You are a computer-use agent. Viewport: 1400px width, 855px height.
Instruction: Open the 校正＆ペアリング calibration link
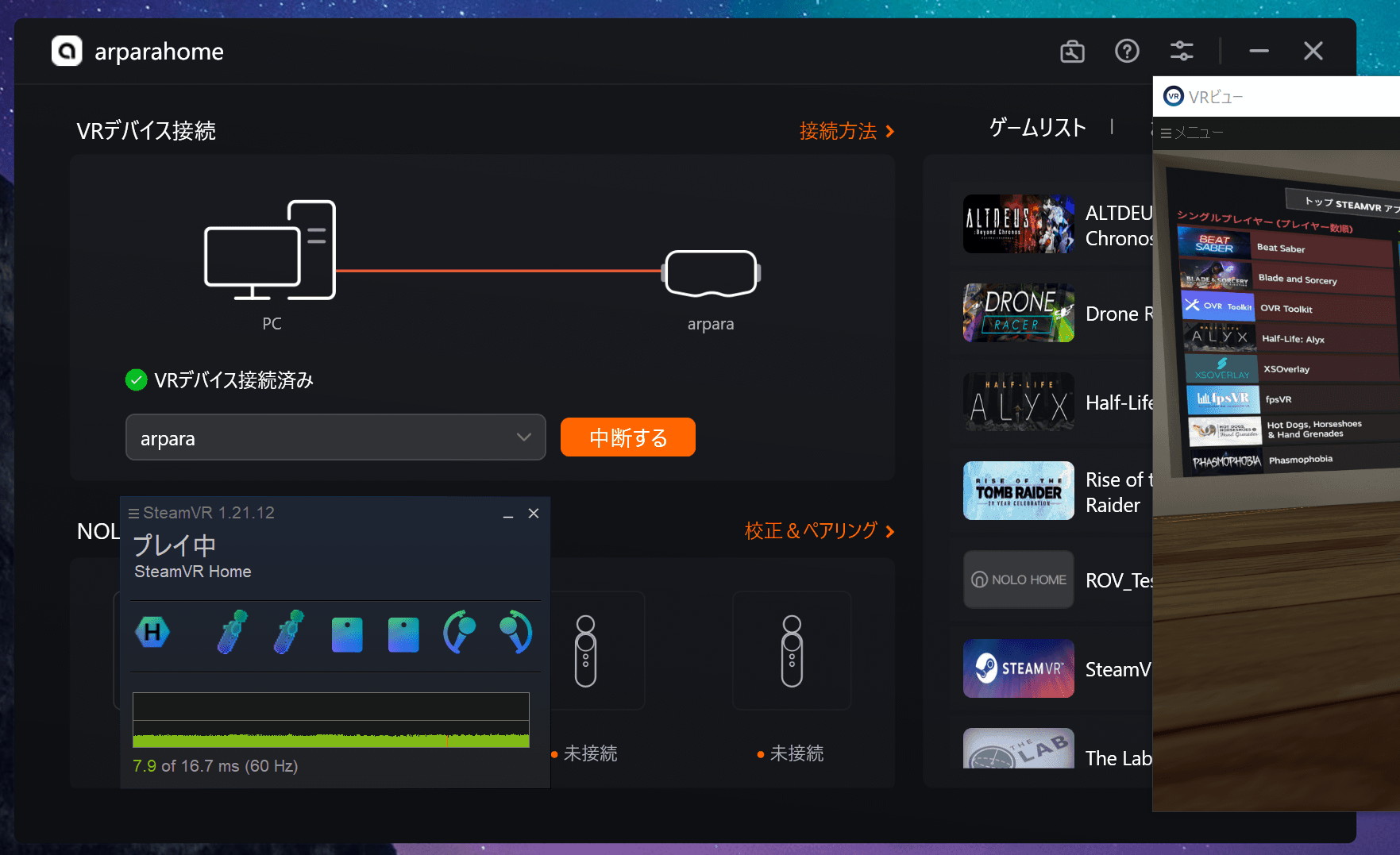pos(819,531)
